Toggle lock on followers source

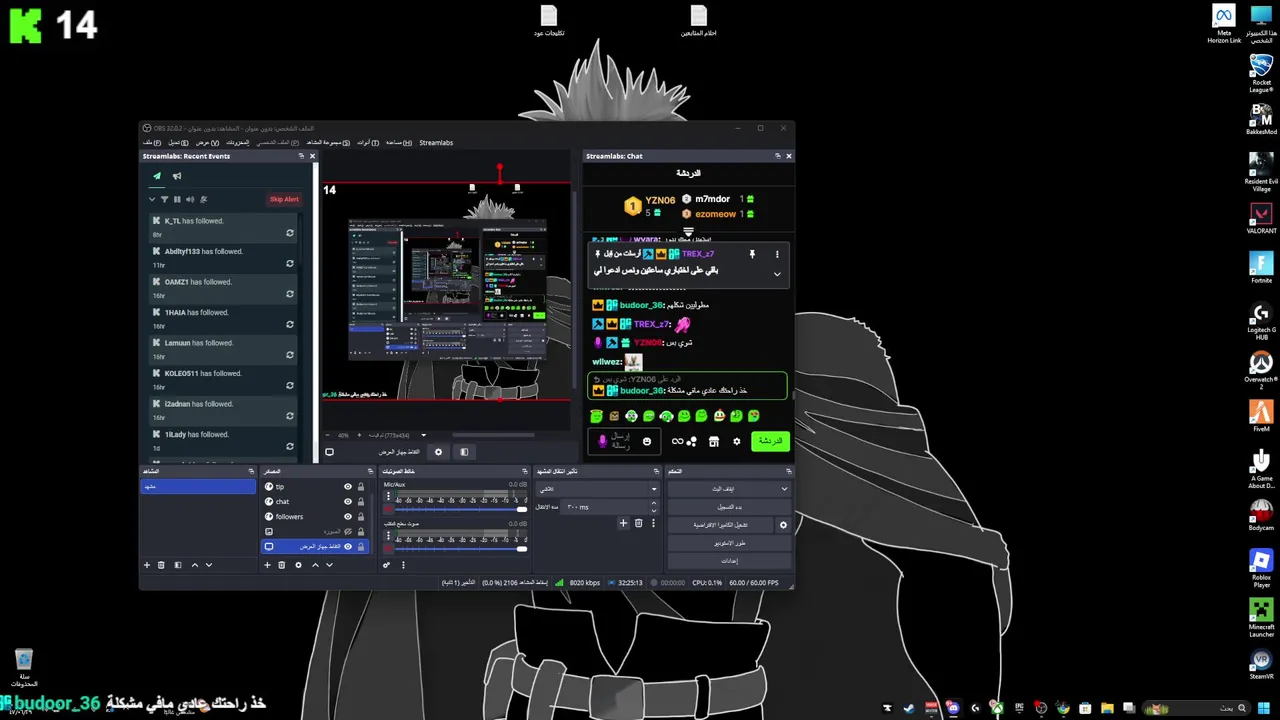point(361,517)
